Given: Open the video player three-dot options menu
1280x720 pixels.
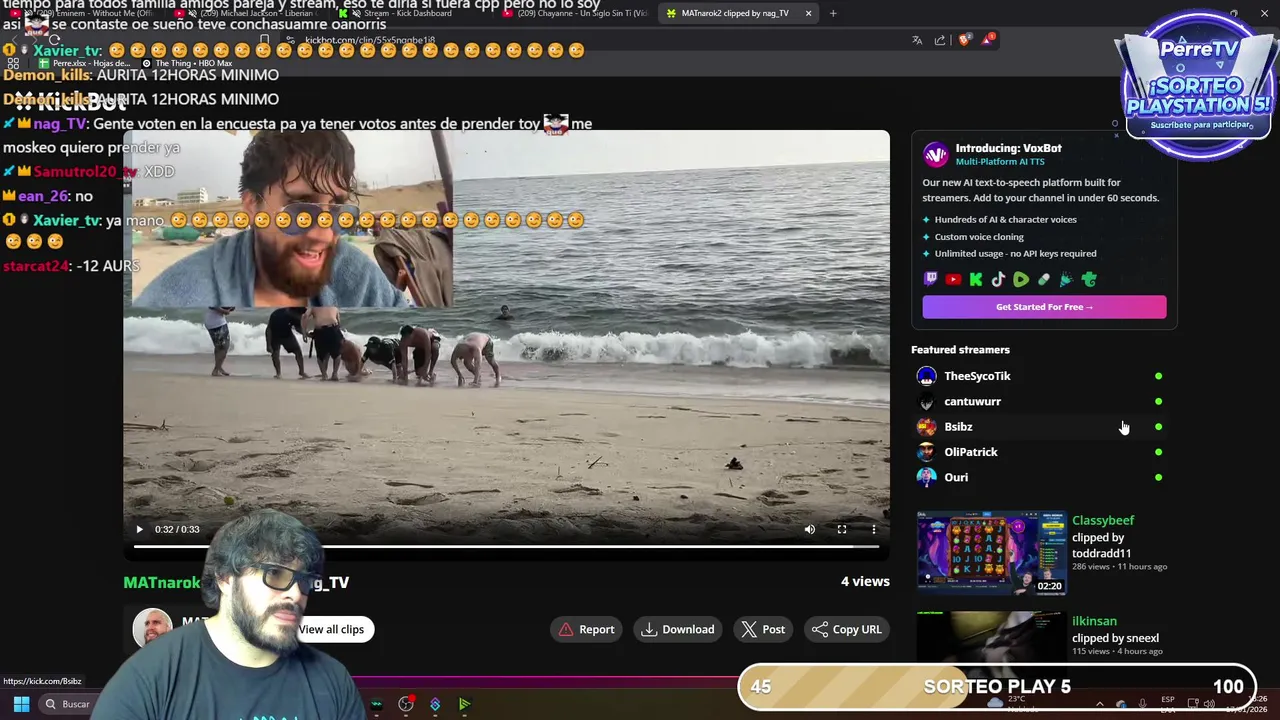Looking at the screenshot, I should [x=874, y=529].
